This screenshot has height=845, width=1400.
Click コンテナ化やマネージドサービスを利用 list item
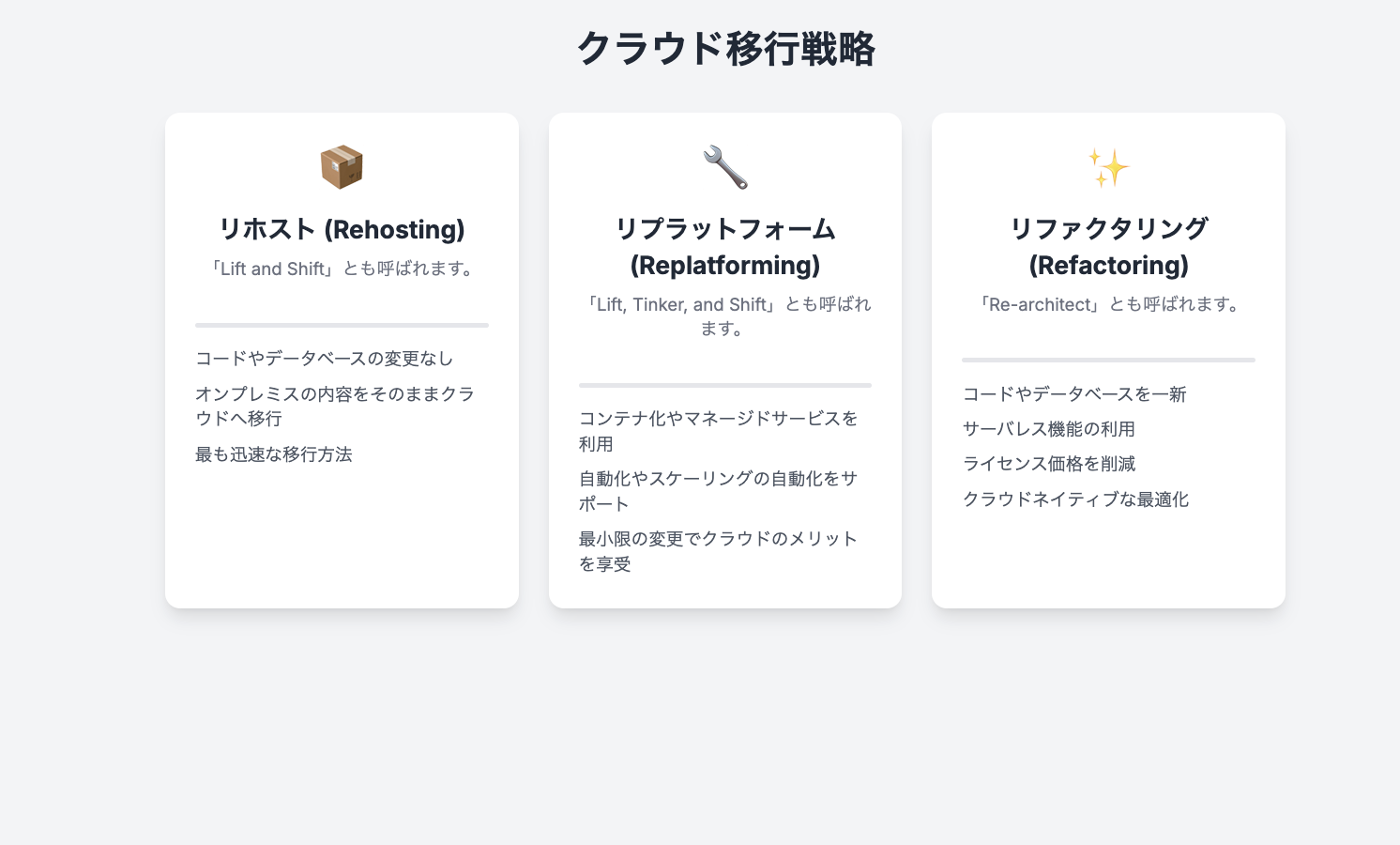718,431
